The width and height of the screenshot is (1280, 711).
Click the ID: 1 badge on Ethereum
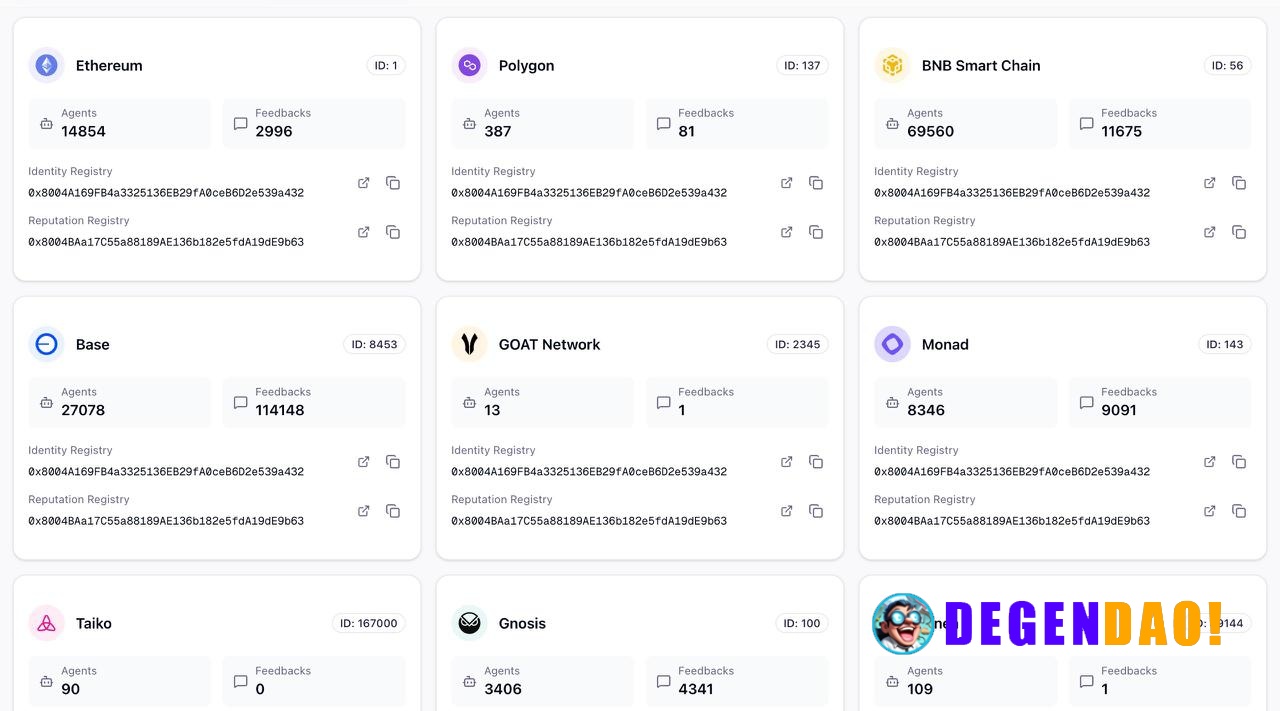[386, 65]
